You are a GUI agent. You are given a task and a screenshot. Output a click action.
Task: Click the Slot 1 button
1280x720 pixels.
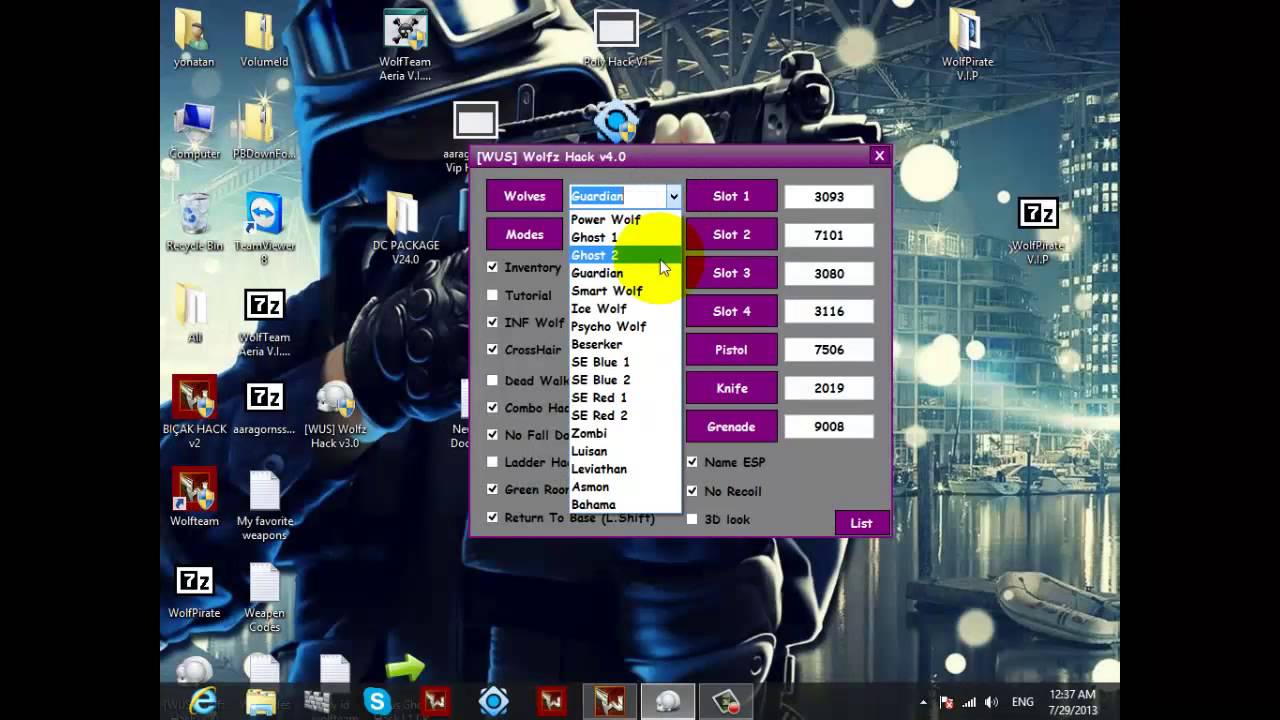pyautogui.click(x=731, y=196)
